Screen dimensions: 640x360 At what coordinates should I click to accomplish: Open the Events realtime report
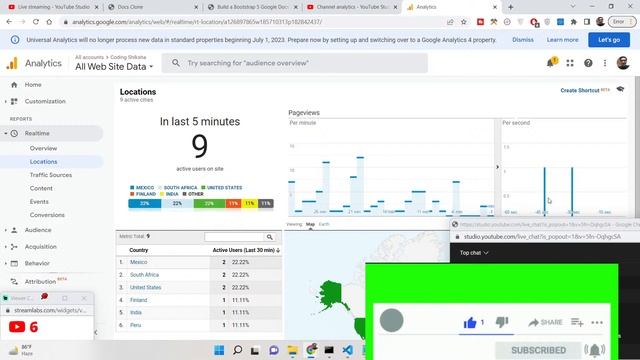(39, 202)
